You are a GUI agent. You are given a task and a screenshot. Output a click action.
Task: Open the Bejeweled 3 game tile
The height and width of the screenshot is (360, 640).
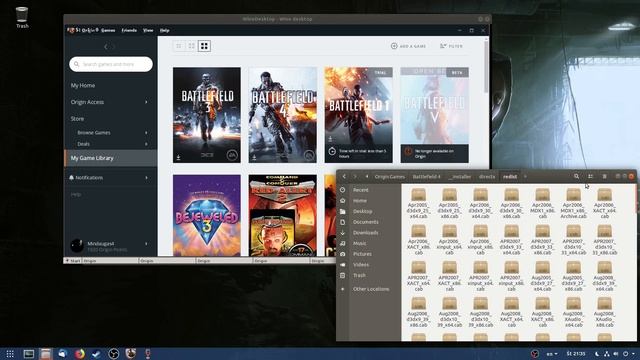pyautogui.click(x=207, y=216)
